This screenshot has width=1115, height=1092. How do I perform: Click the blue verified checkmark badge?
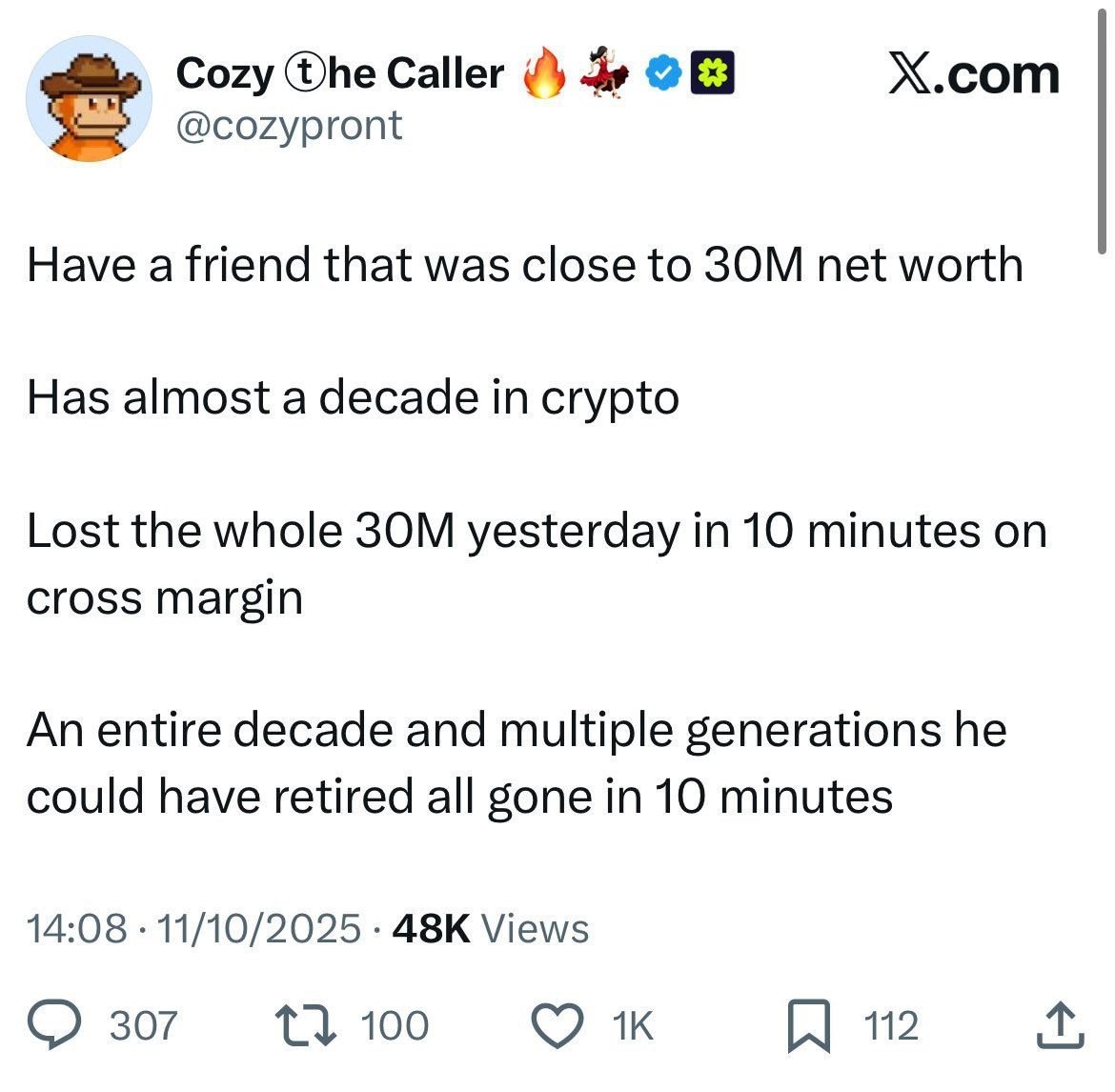coord(665,73)
